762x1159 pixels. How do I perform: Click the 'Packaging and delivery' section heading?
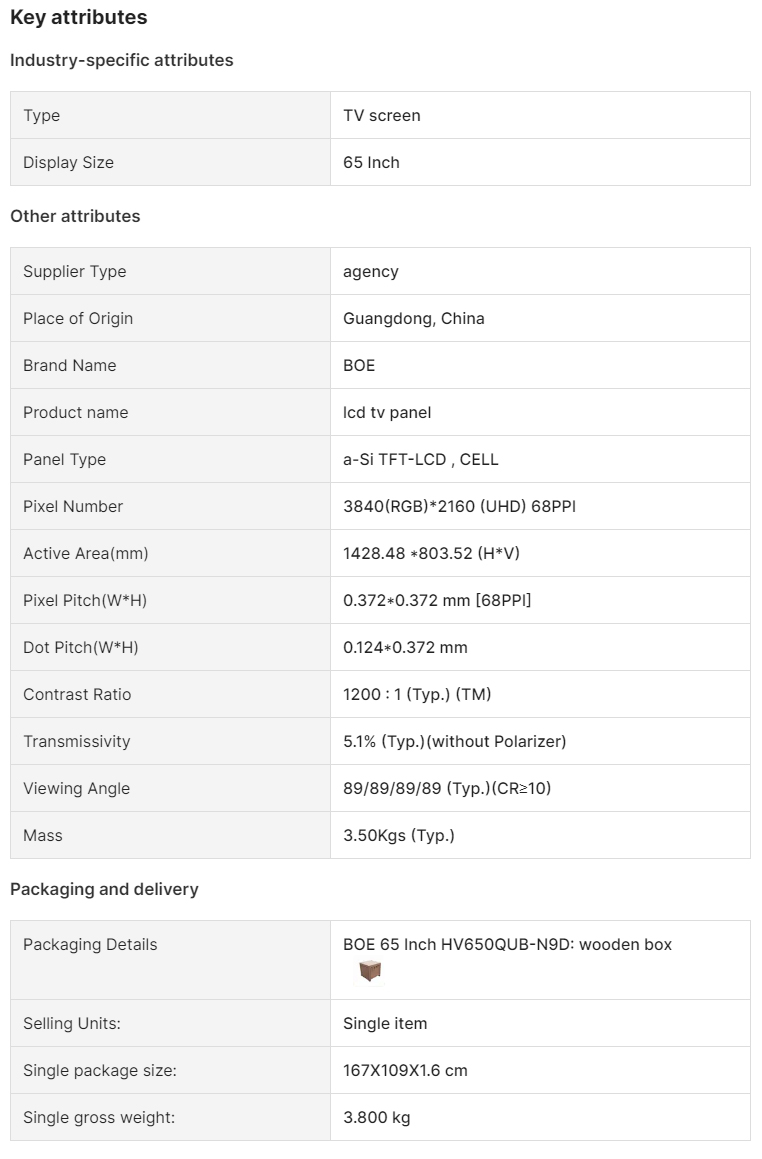pos(104,889)
